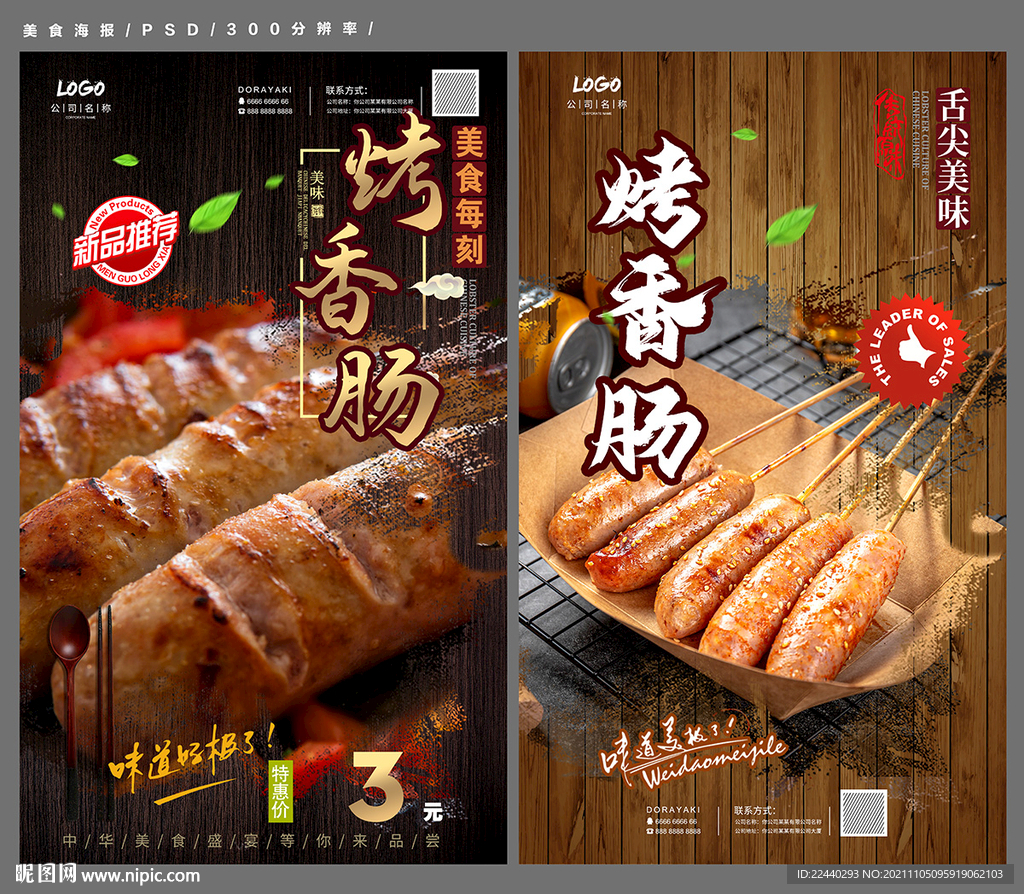Select the white 烤香肠 title on the right poster
1024x894 pixels.
(x=653, y=307)
